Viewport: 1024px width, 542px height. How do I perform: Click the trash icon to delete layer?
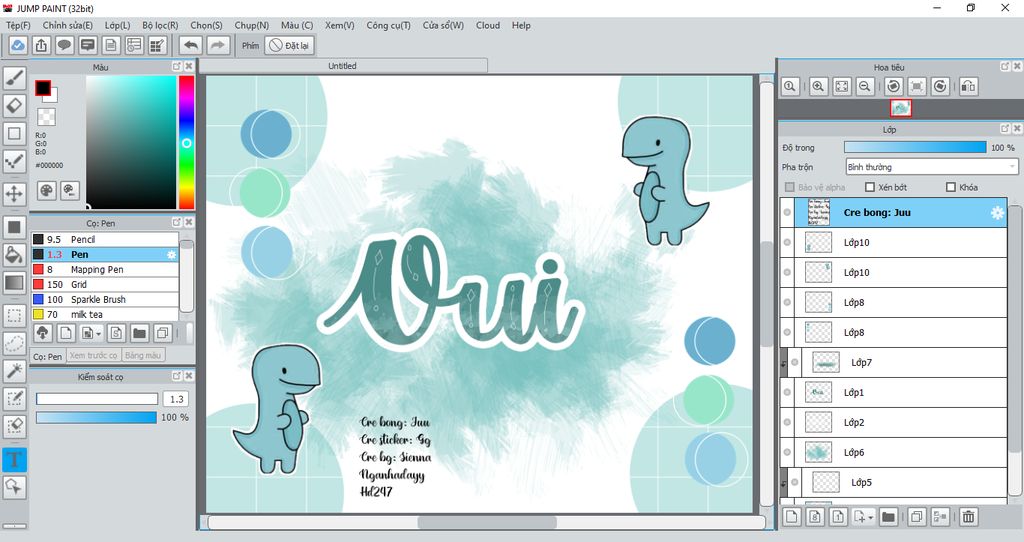(968, 517)
